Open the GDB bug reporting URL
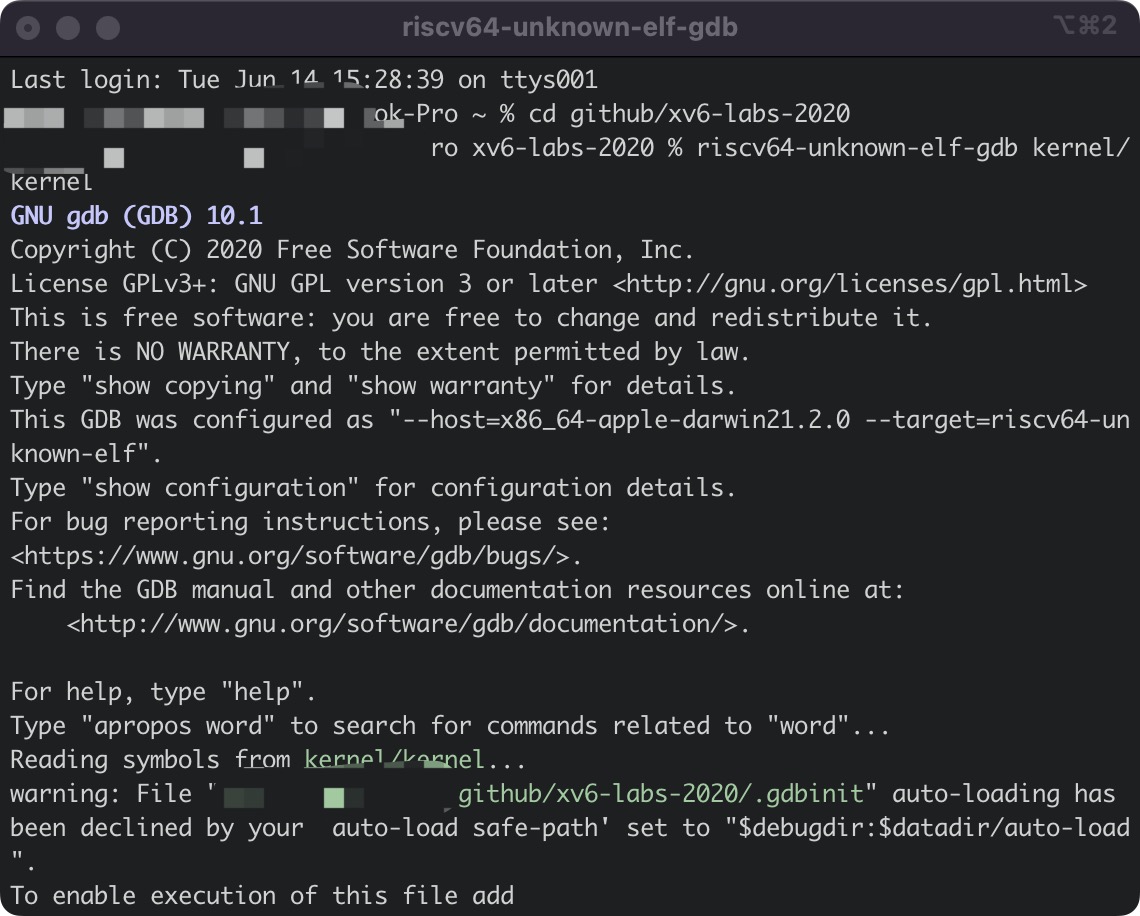The image size is (1140, 916). pos(295,556)
